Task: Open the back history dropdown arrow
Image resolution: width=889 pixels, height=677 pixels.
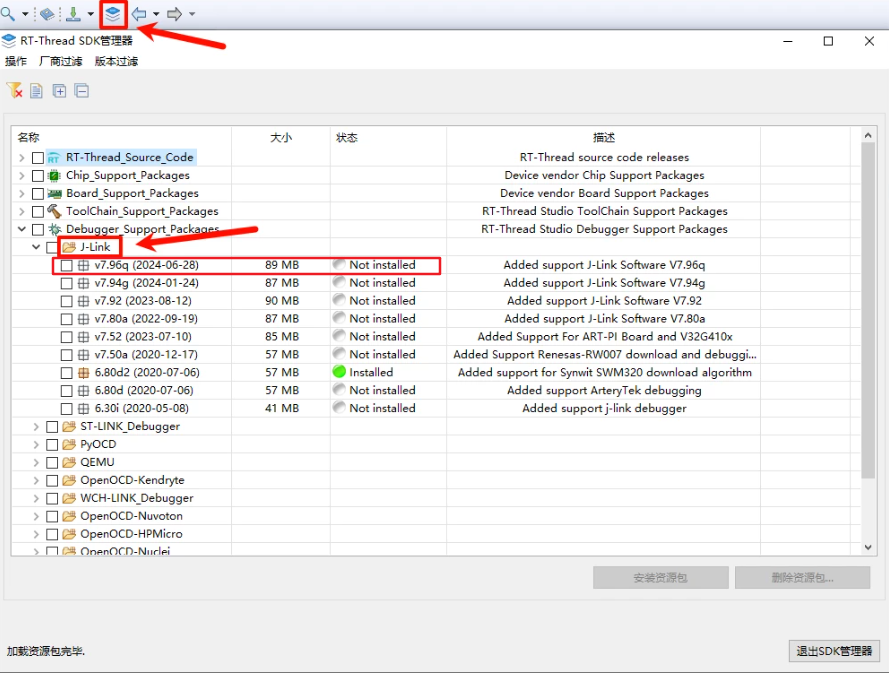Action: (x=156, y=14)
